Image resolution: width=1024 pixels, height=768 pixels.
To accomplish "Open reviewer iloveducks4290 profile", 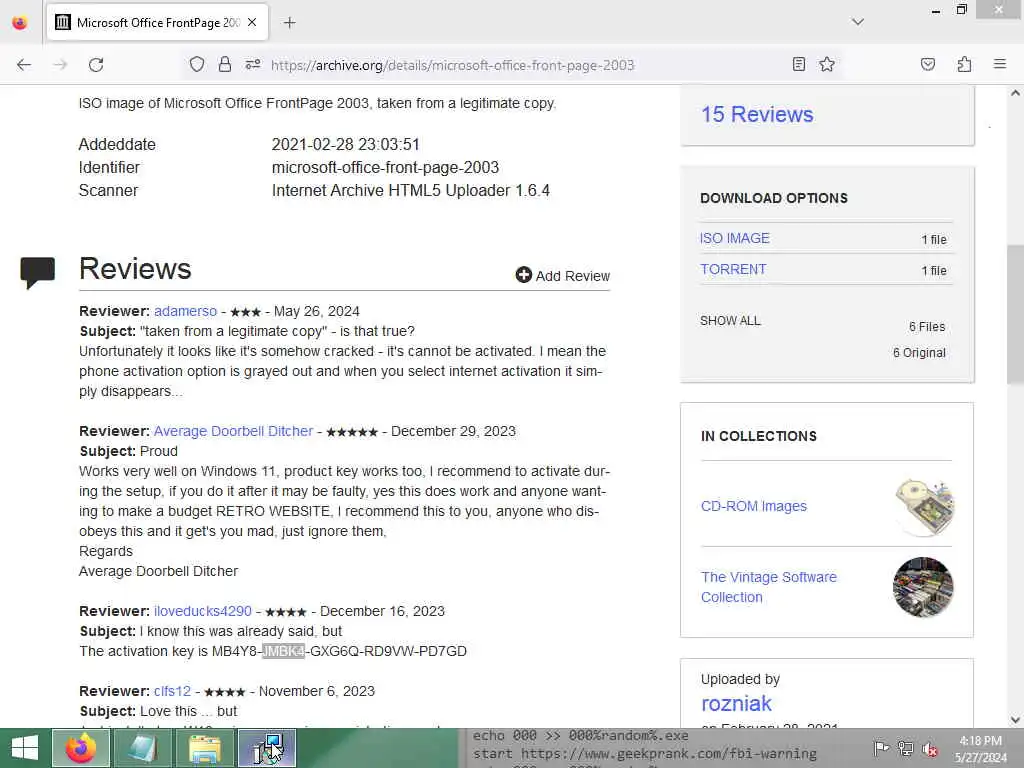I will pos(202,611).
